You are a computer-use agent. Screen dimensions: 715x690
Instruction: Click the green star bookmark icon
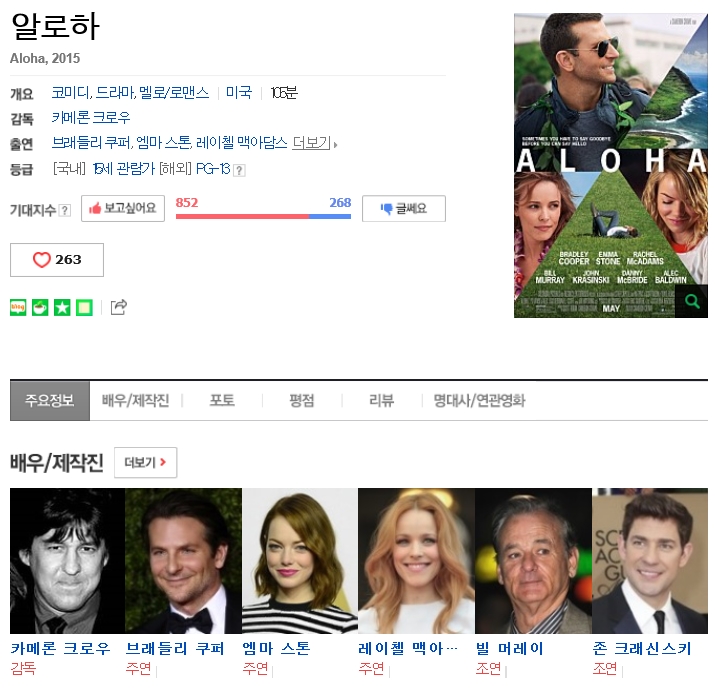(x=62, y=307)
